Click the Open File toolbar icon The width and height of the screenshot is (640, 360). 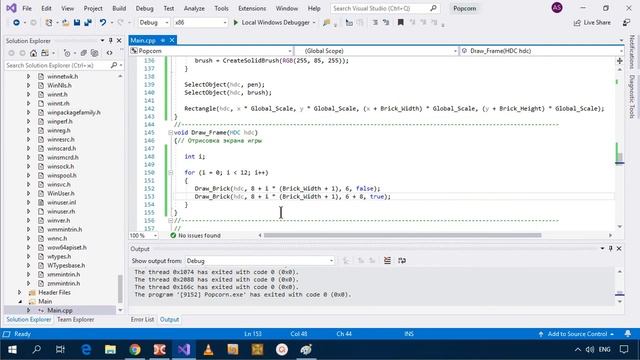click(x=65, y=22)
